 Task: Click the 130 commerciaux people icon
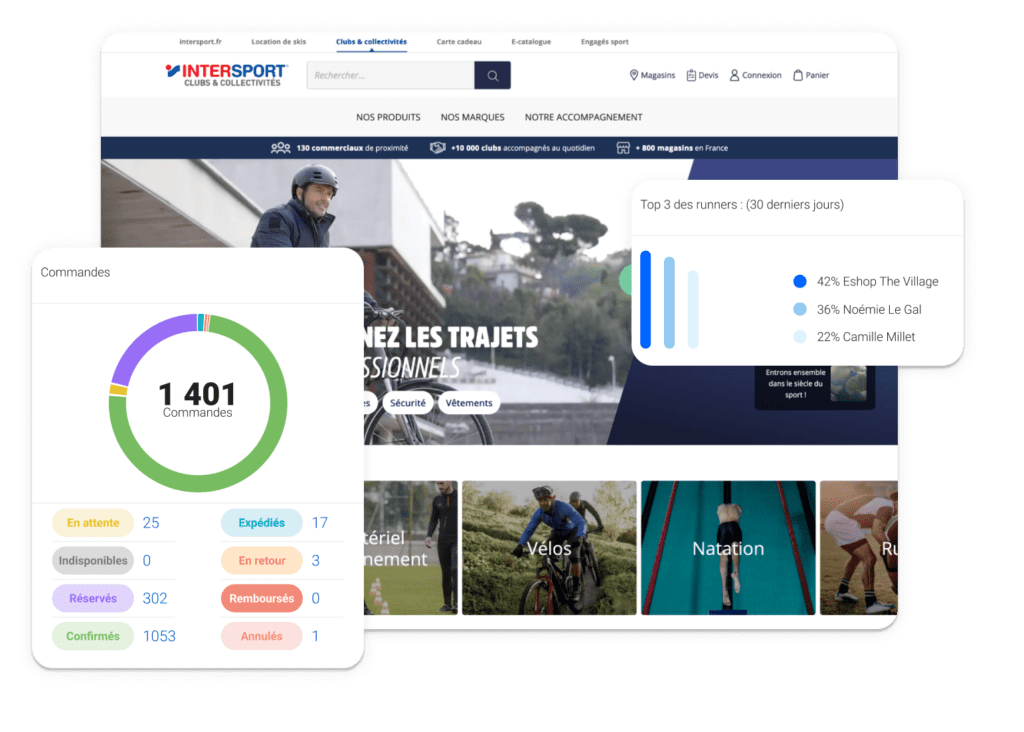tap(280, 148)
